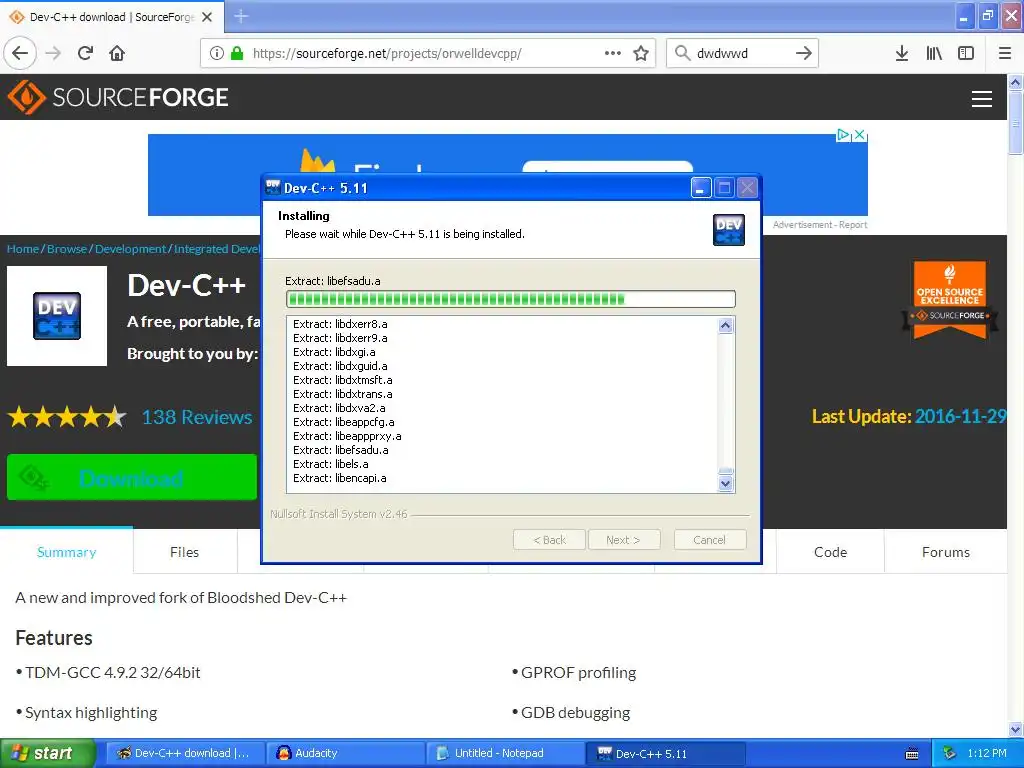Toggle the browser sidebar icon
The width and height of the screenshot is (1024, 768).
(x=966, y=53)
